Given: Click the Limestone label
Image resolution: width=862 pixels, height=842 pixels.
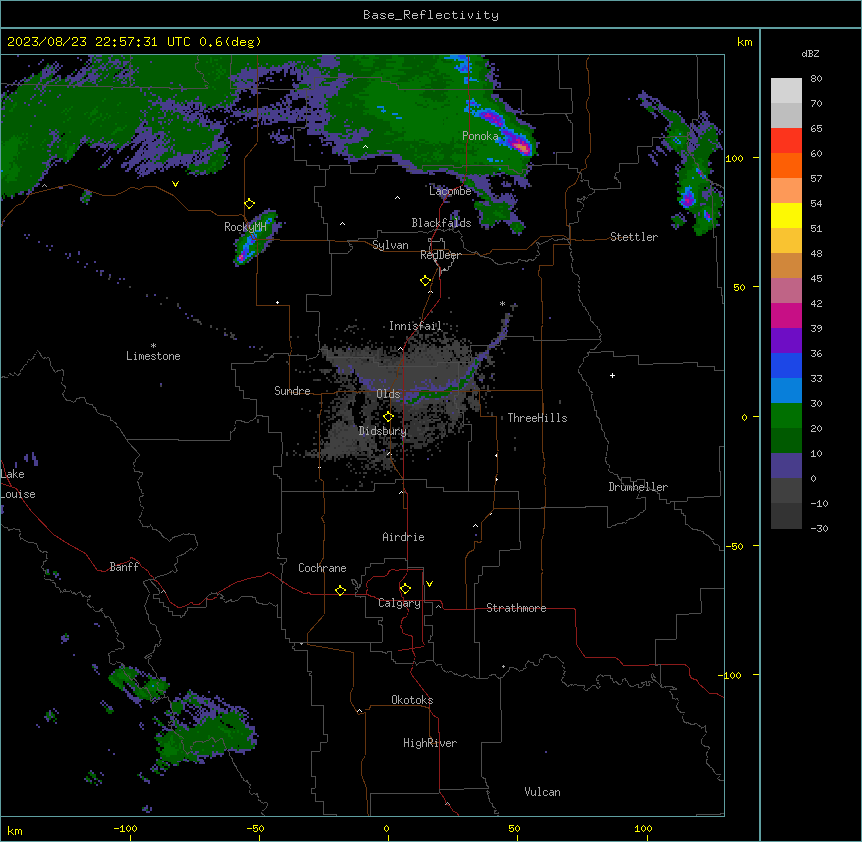Looking at the screenshot, I should click(153, 356).
